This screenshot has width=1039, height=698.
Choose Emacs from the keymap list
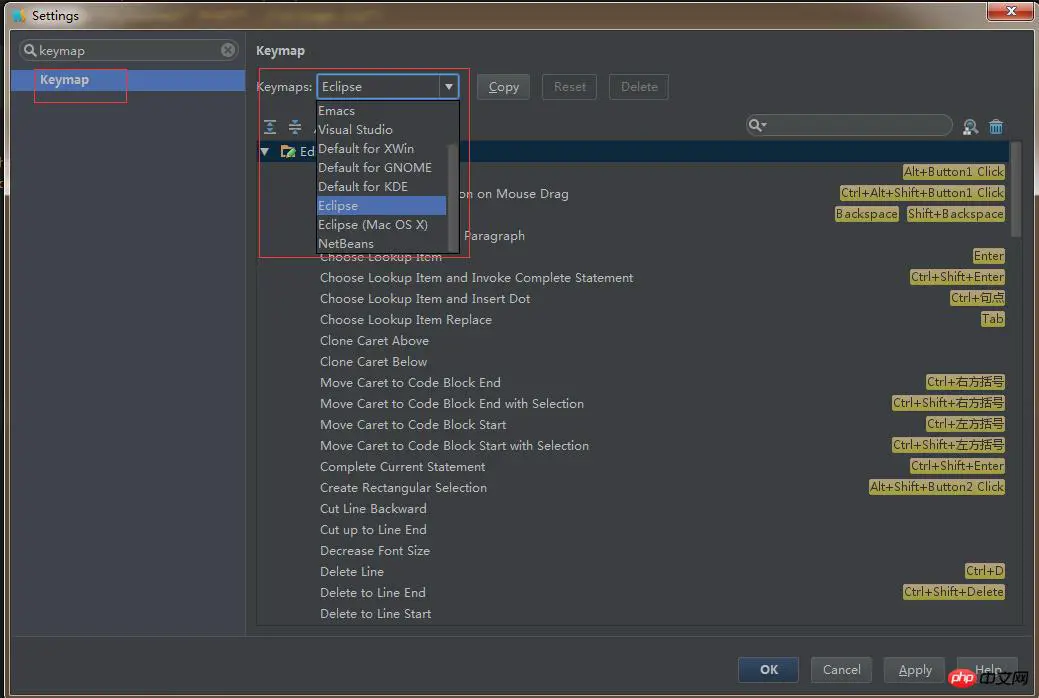tap(382, 111)
